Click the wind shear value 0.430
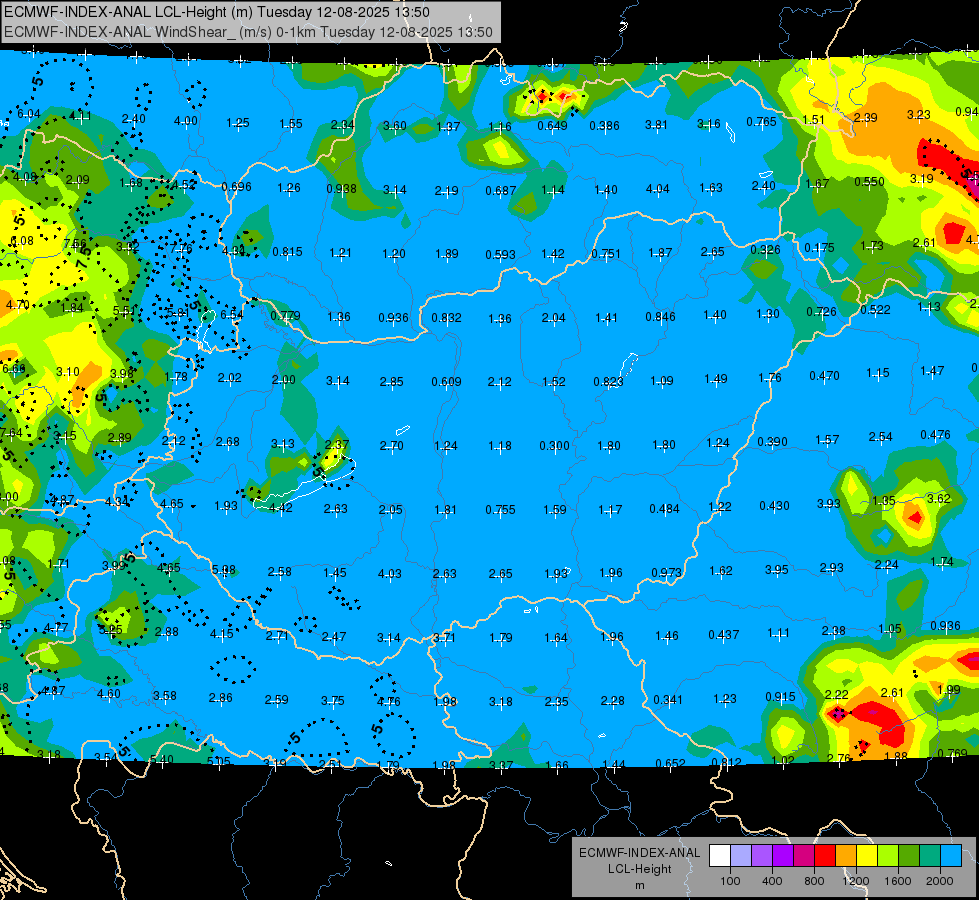Screen dimensions: 979x900 click(x=774, y=506)
